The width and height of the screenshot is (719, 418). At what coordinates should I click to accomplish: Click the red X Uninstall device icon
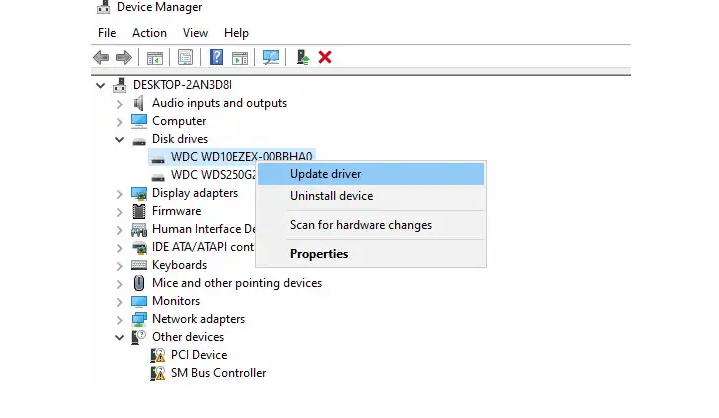325,58
